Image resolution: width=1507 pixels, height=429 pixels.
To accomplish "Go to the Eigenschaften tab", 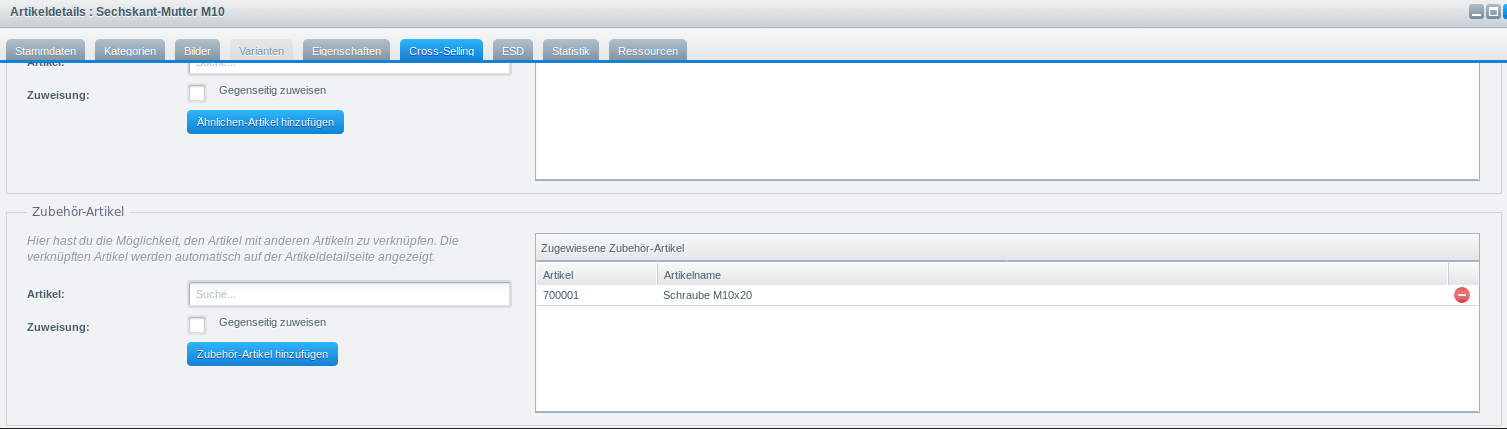I will [346, 51].
